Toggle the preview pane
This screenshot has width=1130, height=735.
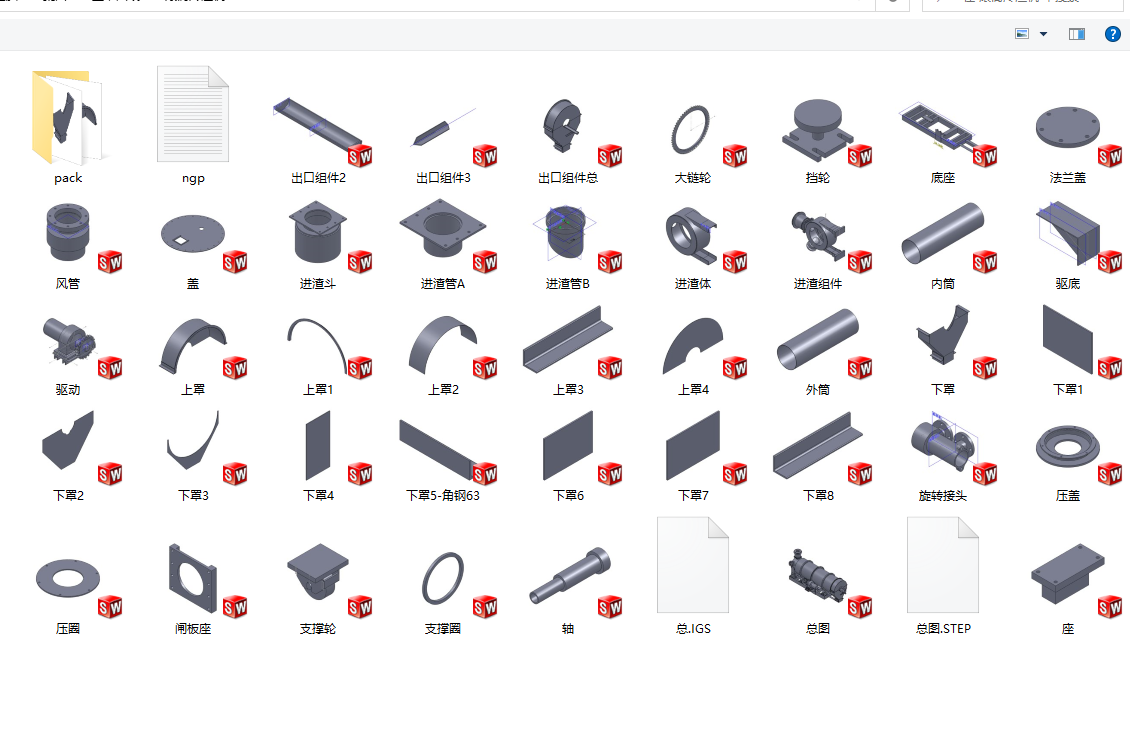[x=1077, y=34]
